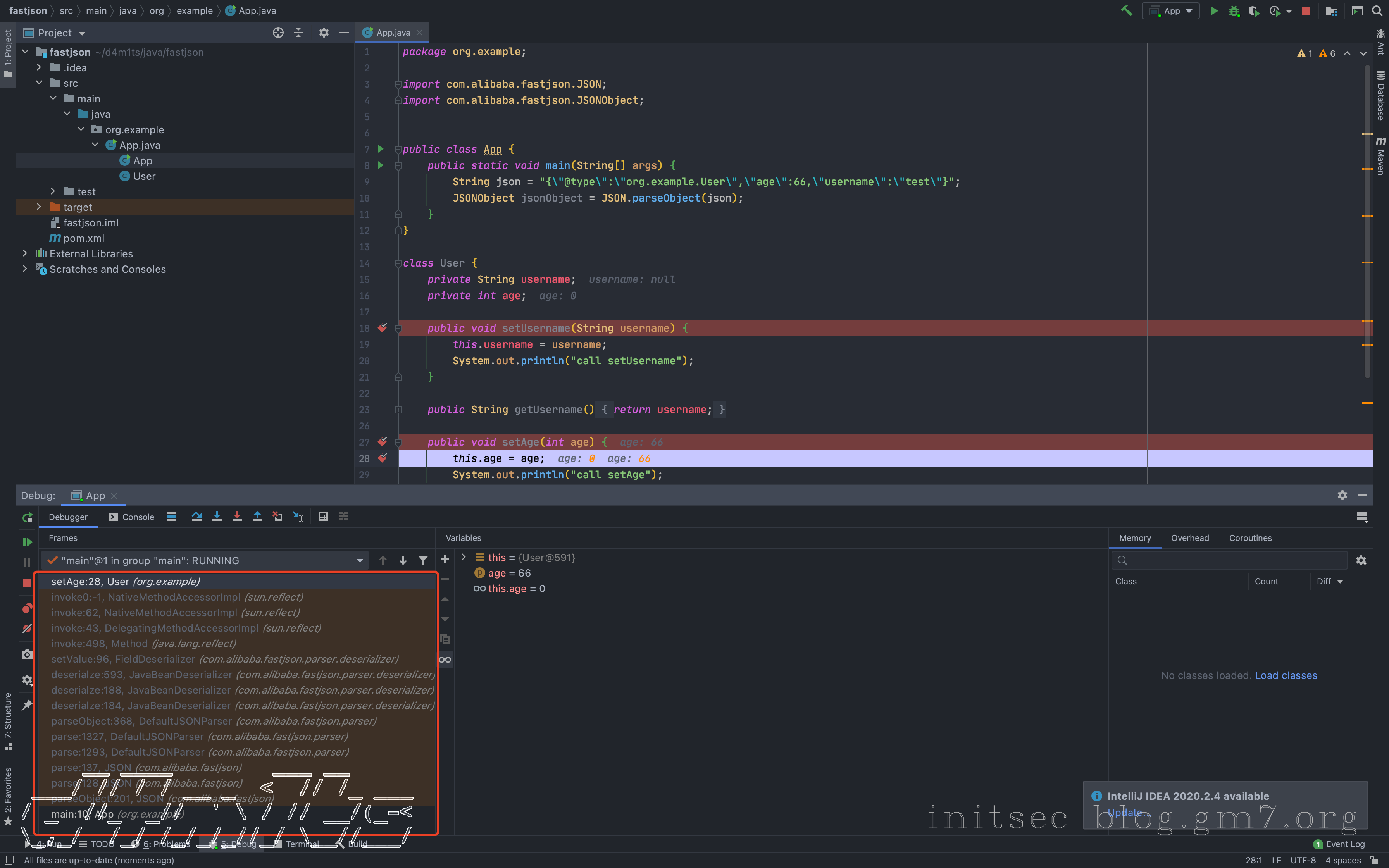Click Step Out debugger icon

[x=257, y=516]
